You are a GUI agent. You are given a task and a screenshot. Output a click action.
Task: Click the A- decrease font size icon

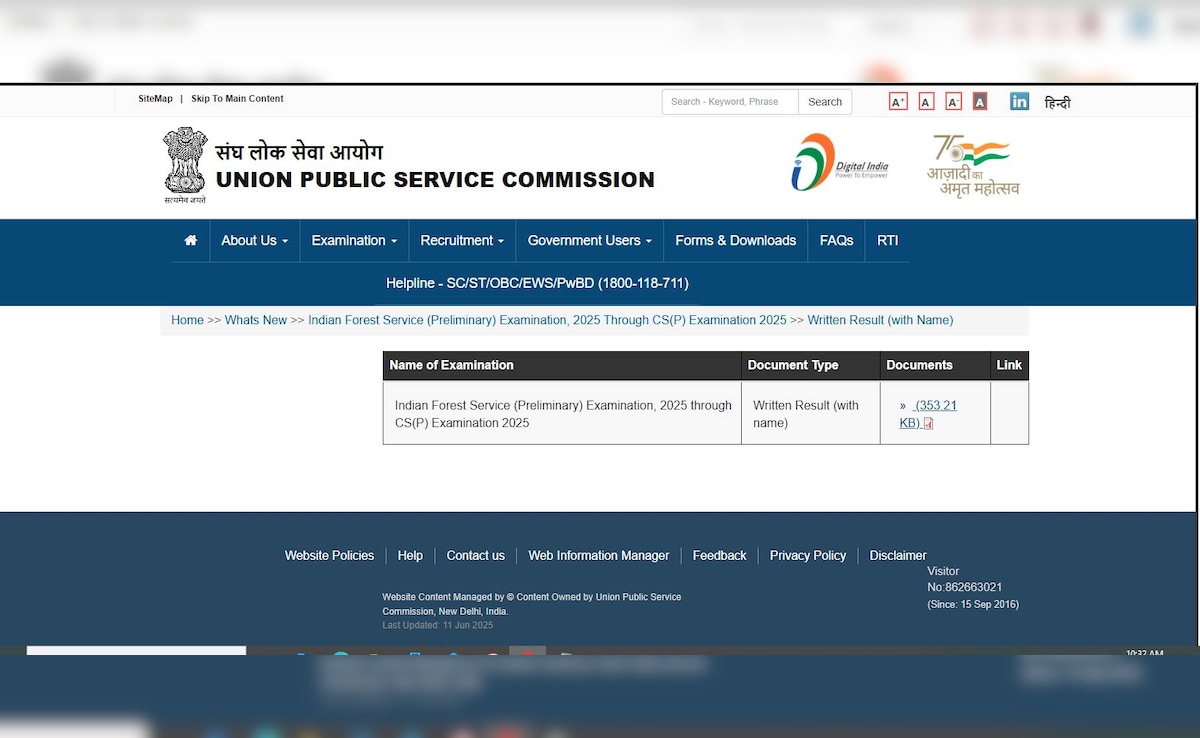click(953, 102)
